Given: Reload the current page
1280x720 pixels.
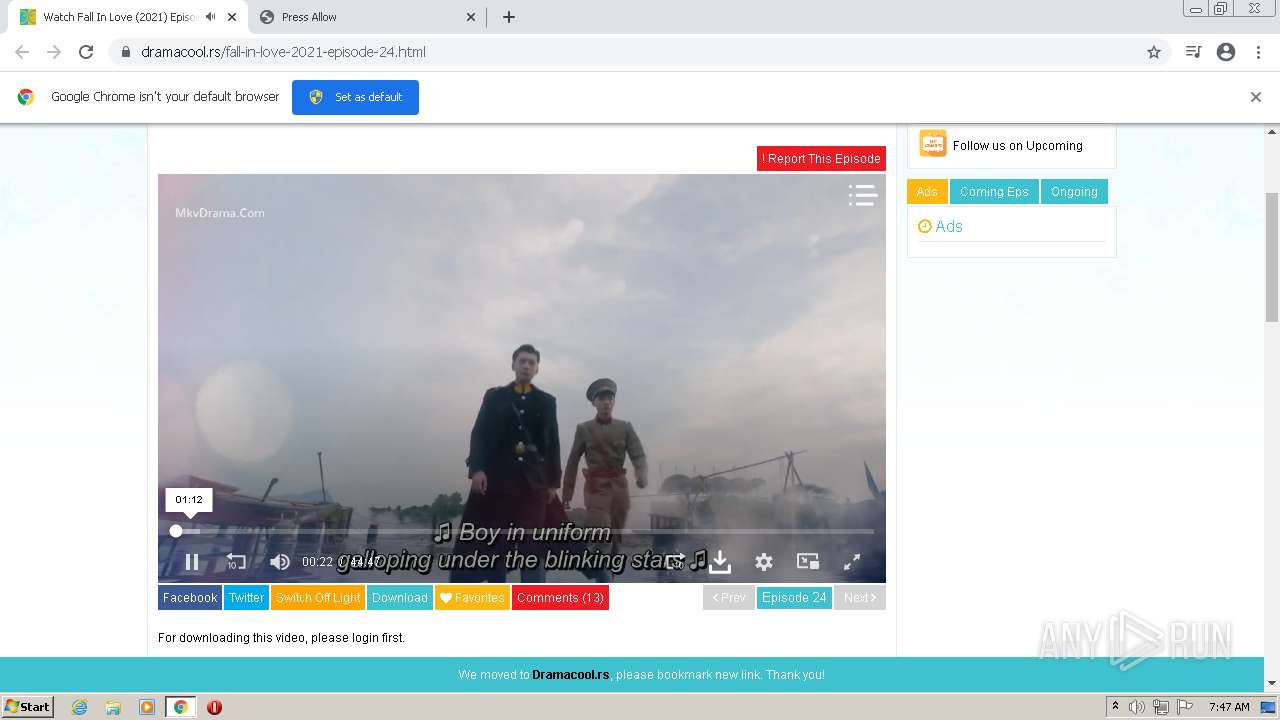Looking at the screenshot, I should pos(86,52).
